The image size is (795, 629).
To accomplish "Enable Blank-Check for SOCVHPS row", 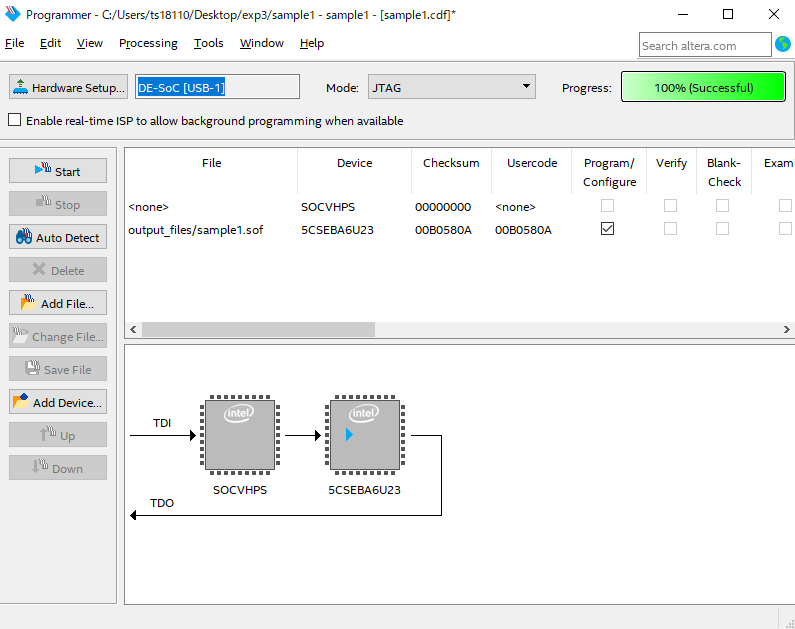I will pyautogui.click(x=722, y=205).
